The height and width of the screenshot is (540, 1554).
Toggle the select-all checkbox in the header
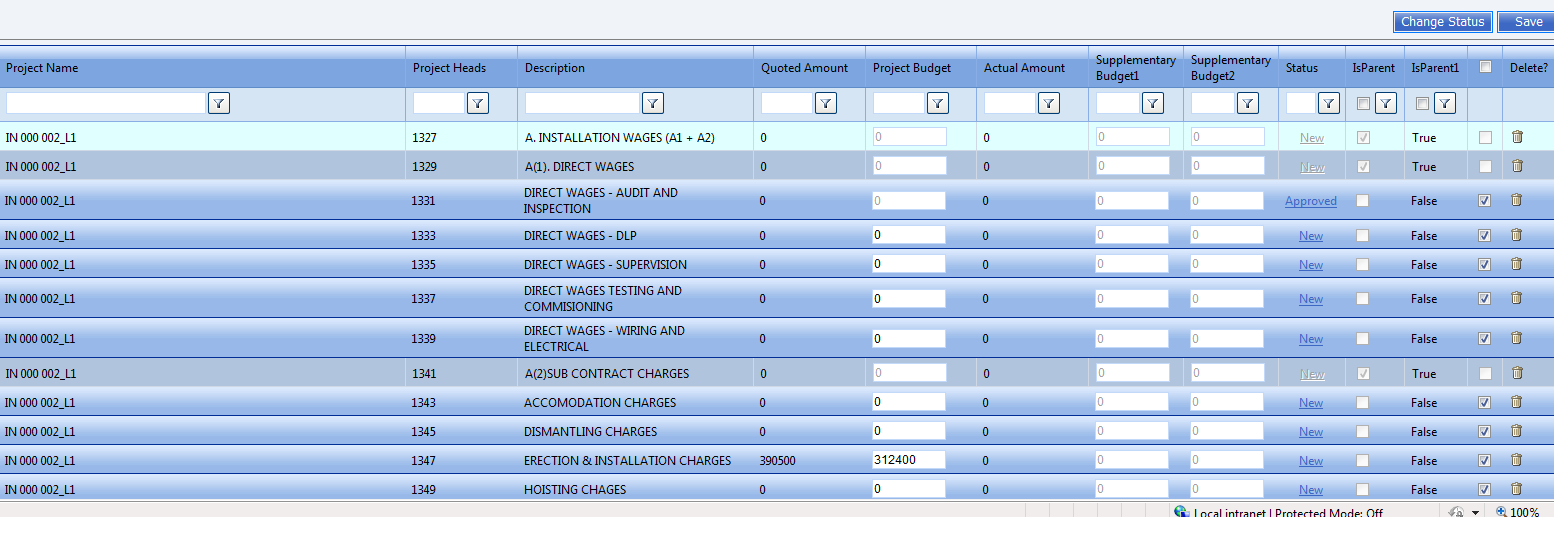pyautogui.click(x=1485, y=67)
